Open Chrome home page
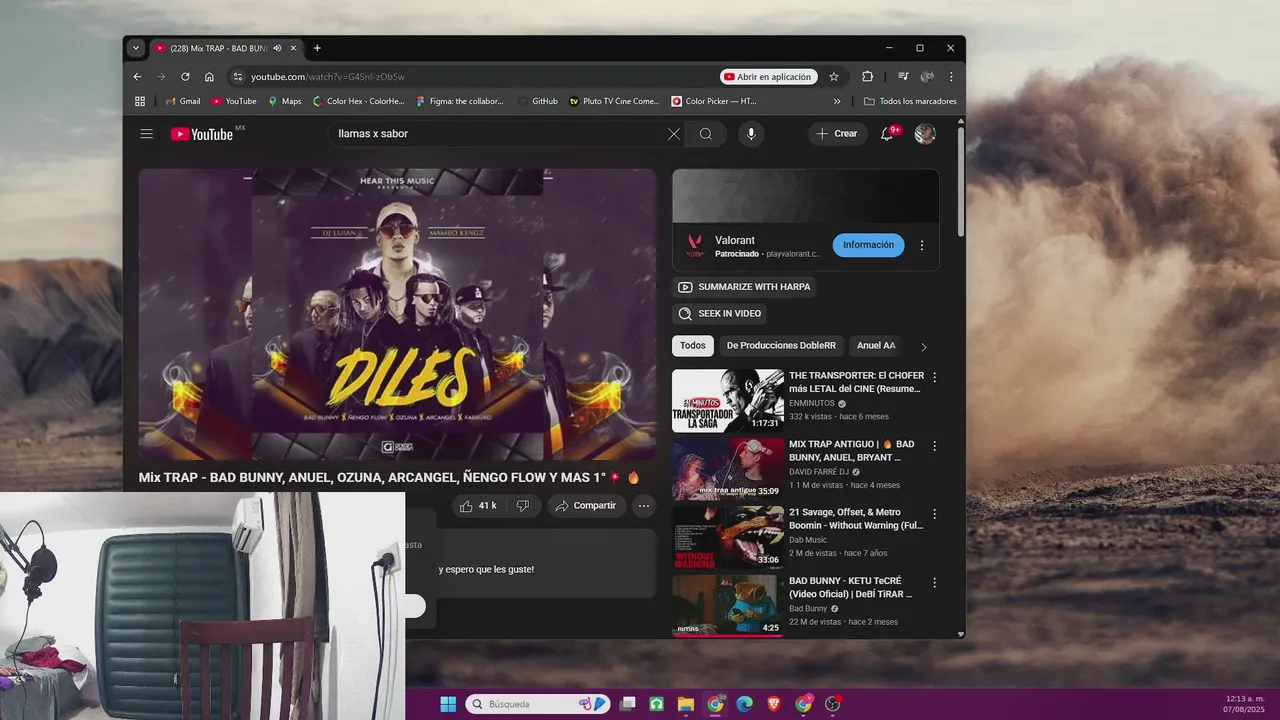Viewport: 1280px width, 720px height. pos(209,77)
